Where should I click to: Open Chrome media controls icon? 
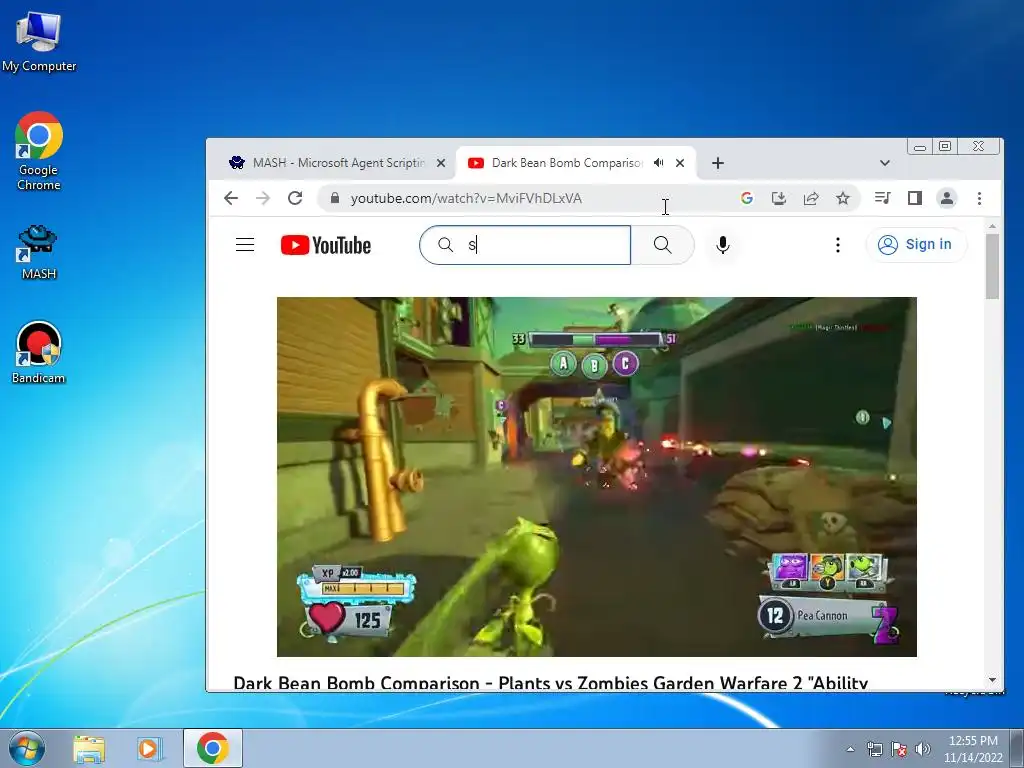click(882, 198)
